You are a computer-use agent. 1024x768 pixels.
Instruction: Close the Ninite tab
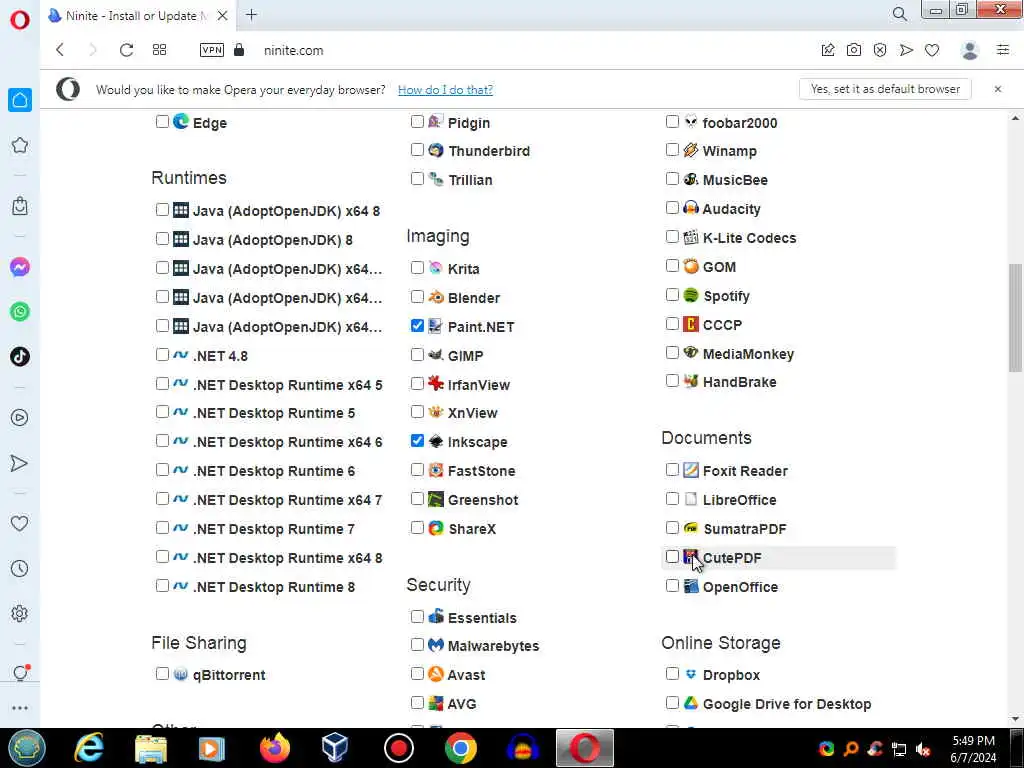coord(223,16)
